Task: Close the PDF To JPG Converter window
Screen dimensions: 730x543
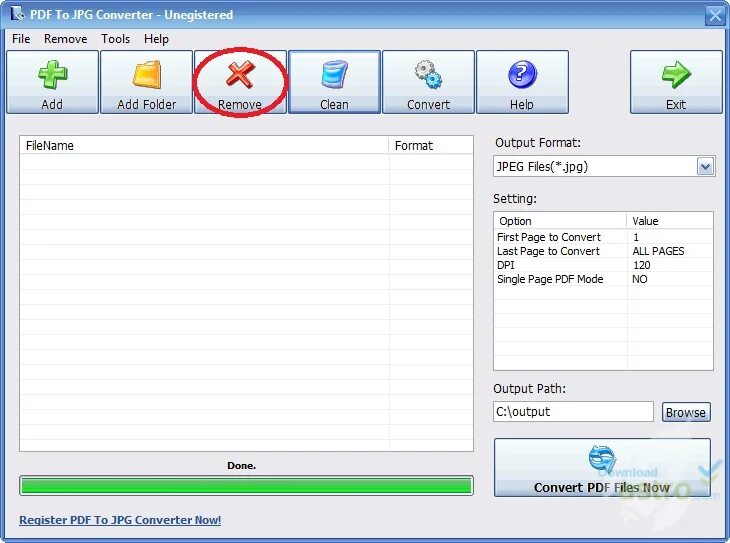Action: (715, 15)
